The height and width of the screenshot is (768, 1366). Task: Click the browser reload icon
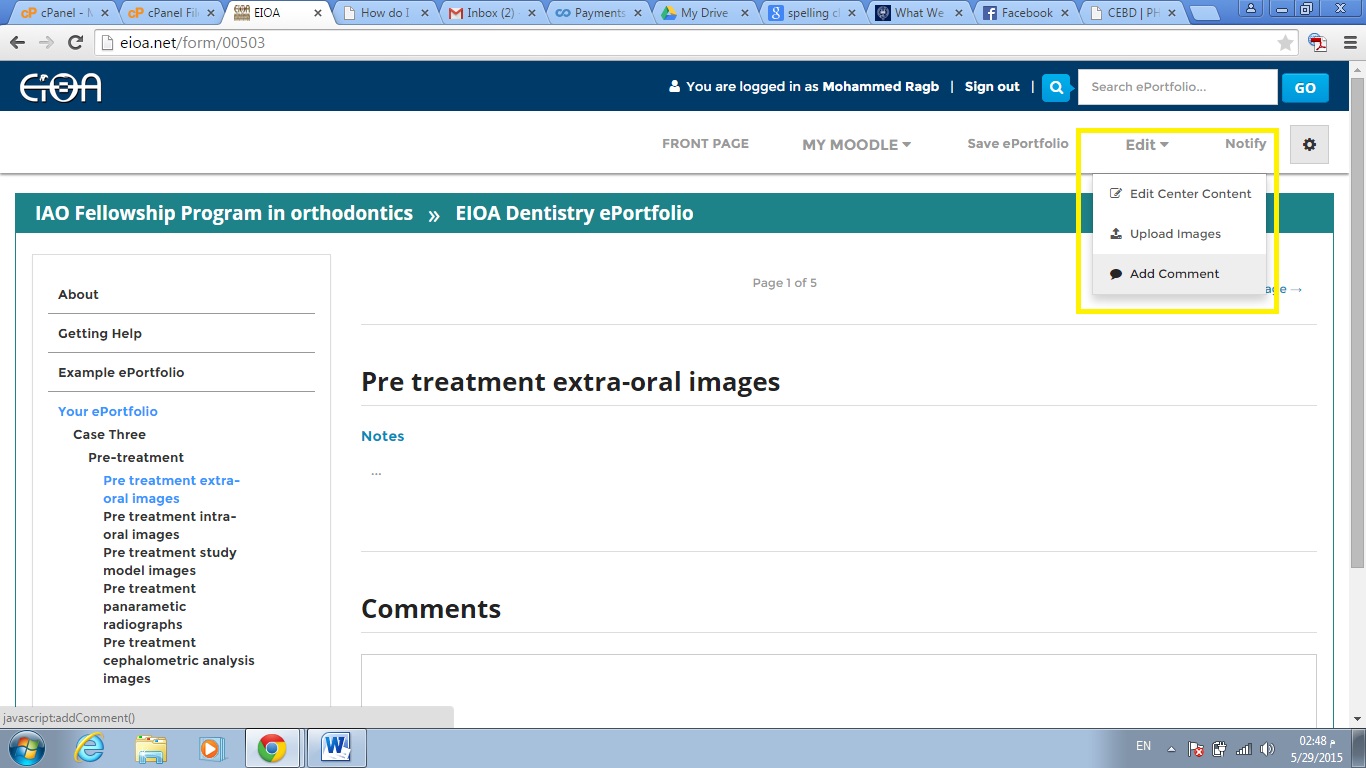pyautogui.click(x=75, y=43)
